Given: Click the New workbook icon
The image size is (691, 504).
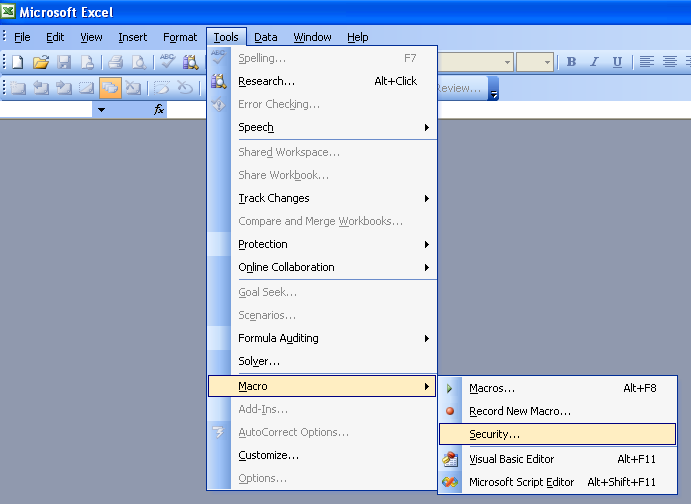Looking at the screenshot, I should (x=17, y=62).
